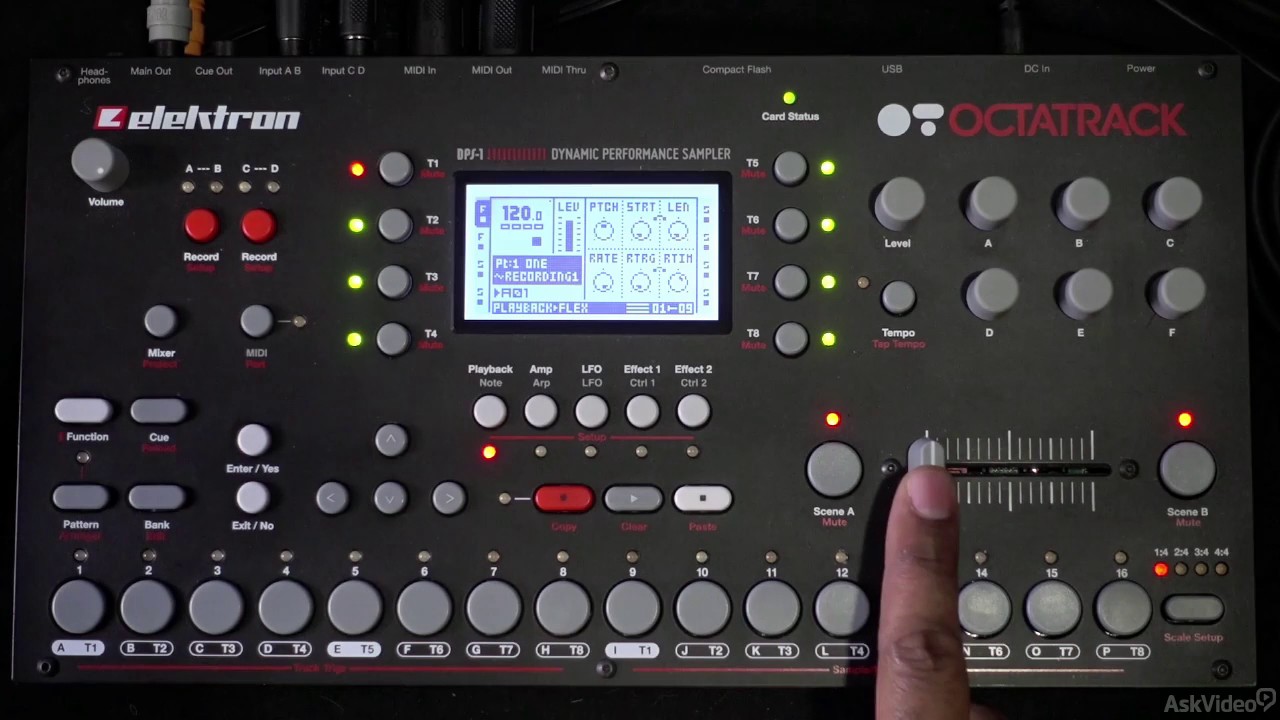Select the T8 track button
This screenshot has width=1280, height=720.
point(790,339)
